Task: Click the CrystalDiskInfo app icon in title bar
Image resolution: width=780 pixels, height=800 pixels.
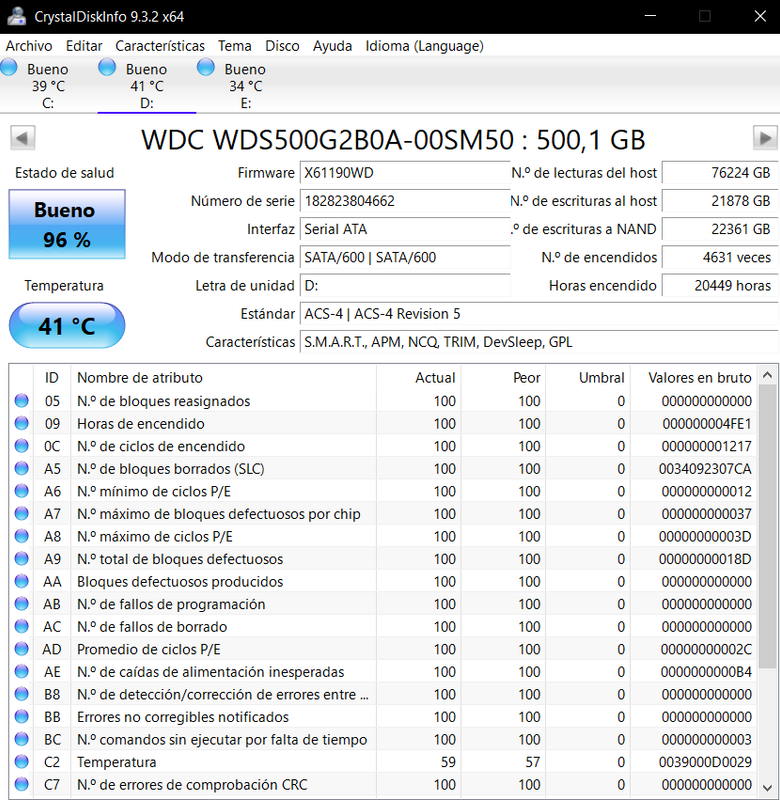Action: point(16,16)
